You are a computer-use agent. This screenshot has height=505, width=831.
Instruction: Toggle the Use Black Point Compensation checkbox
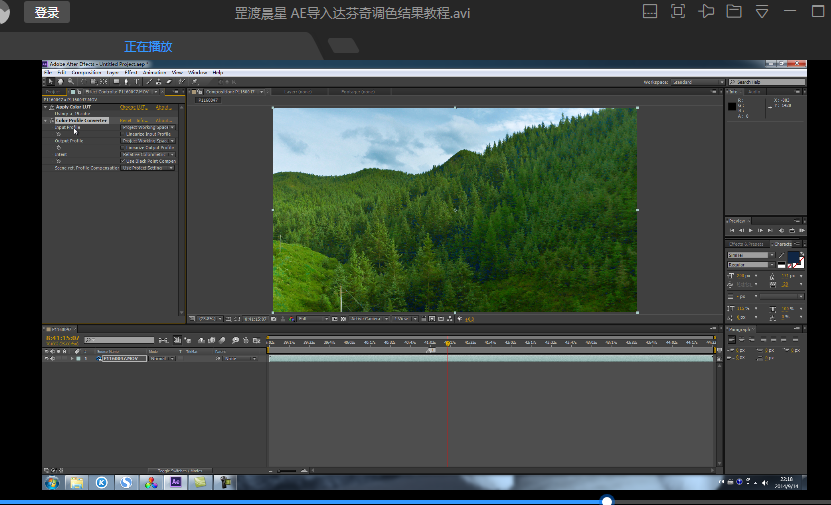122,161
